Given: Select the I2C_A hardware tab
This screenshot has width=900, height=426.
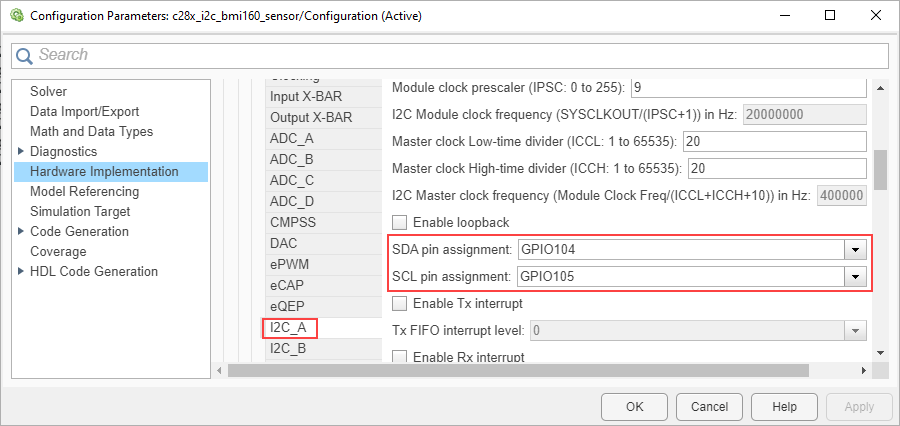Looking at the screenshot, I should [290, 327].
